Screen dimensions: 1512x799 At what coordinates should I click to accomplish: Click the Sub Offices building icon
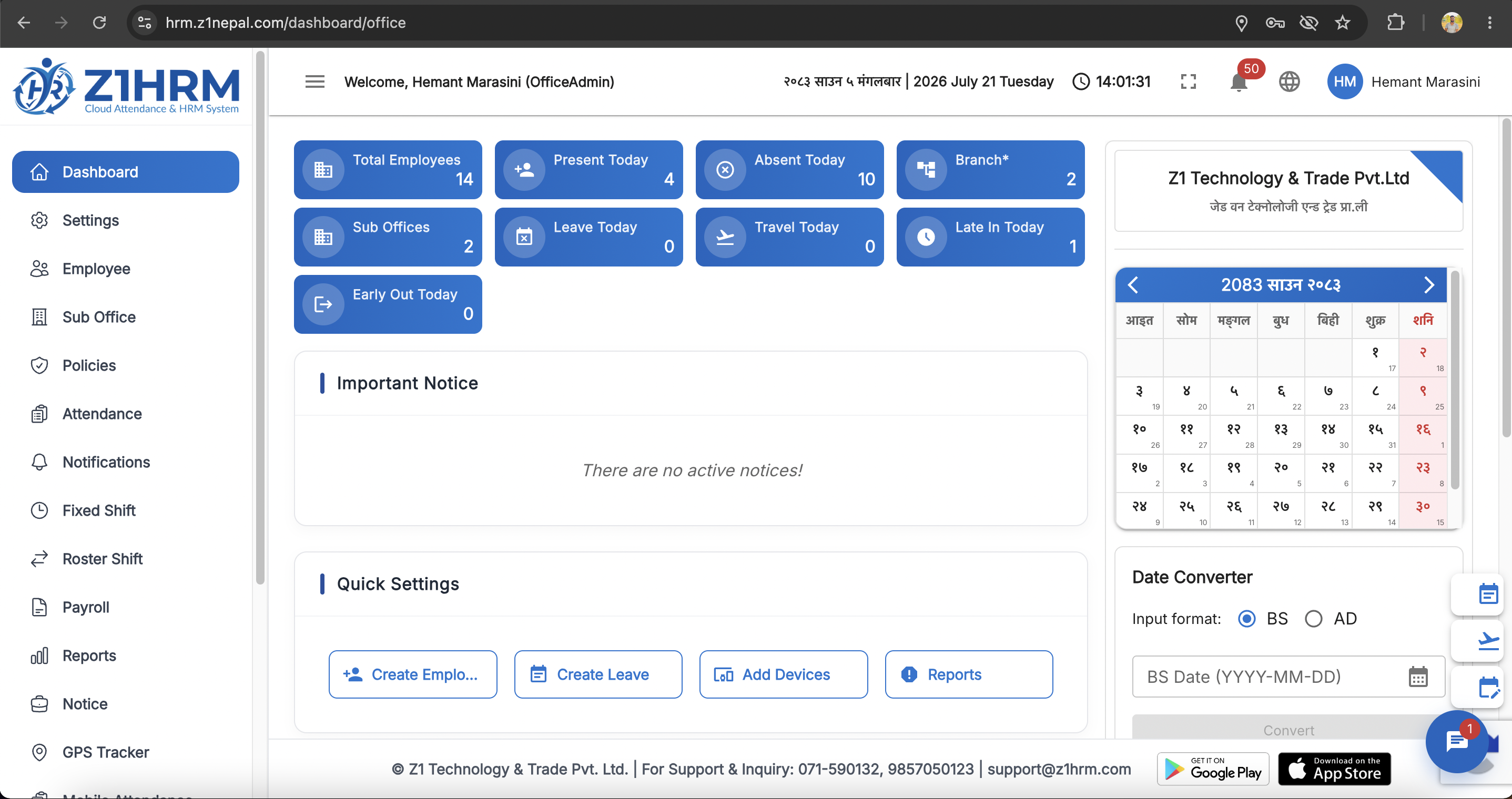tap(323, 237)
